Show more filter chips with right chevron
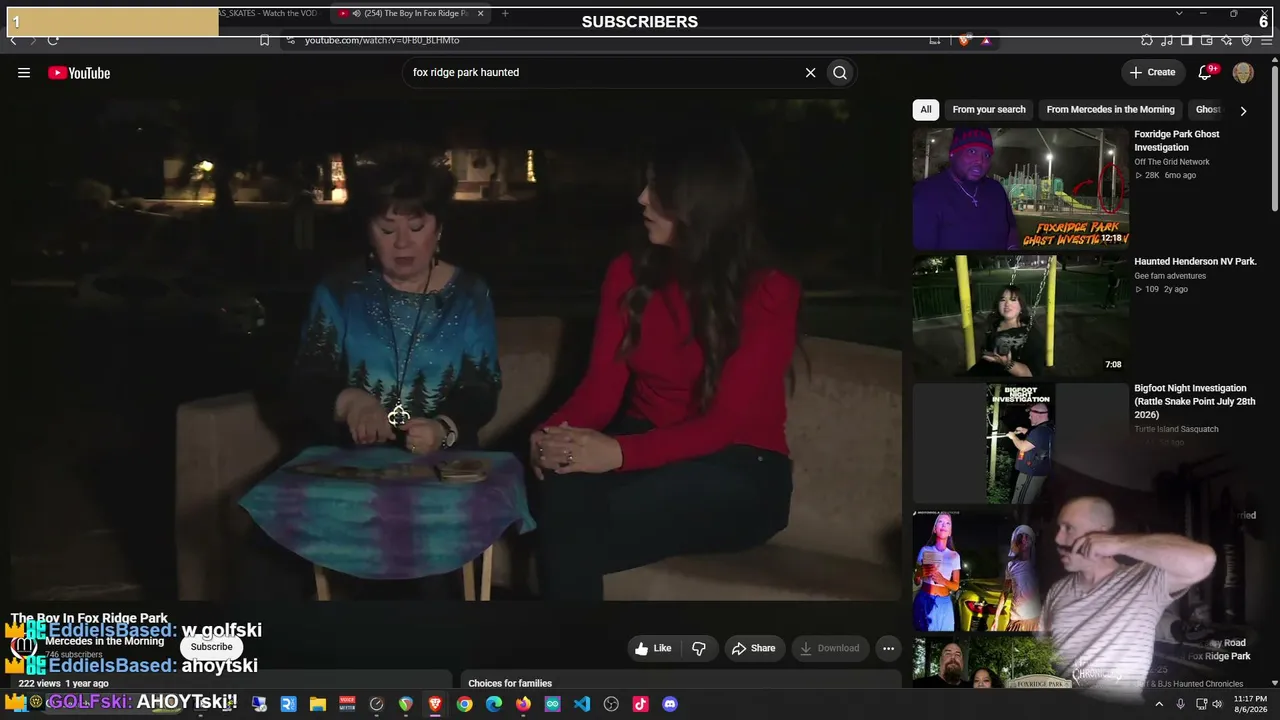The height and width of the screenshot is (720, 1280). coord(1243,111)
